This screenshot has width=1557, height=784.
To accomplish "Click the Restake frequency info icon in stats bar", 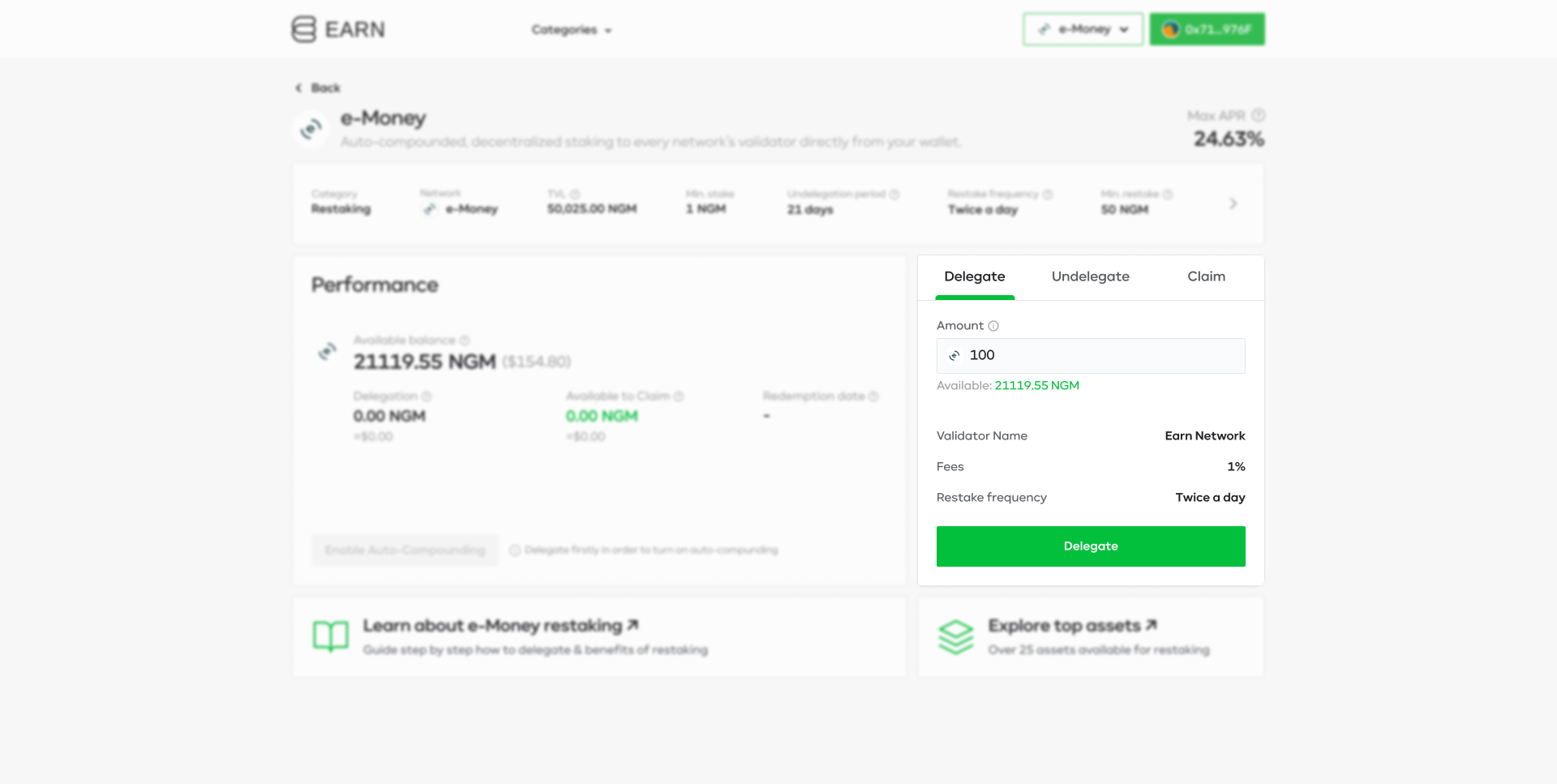I will click(1048, 194).
